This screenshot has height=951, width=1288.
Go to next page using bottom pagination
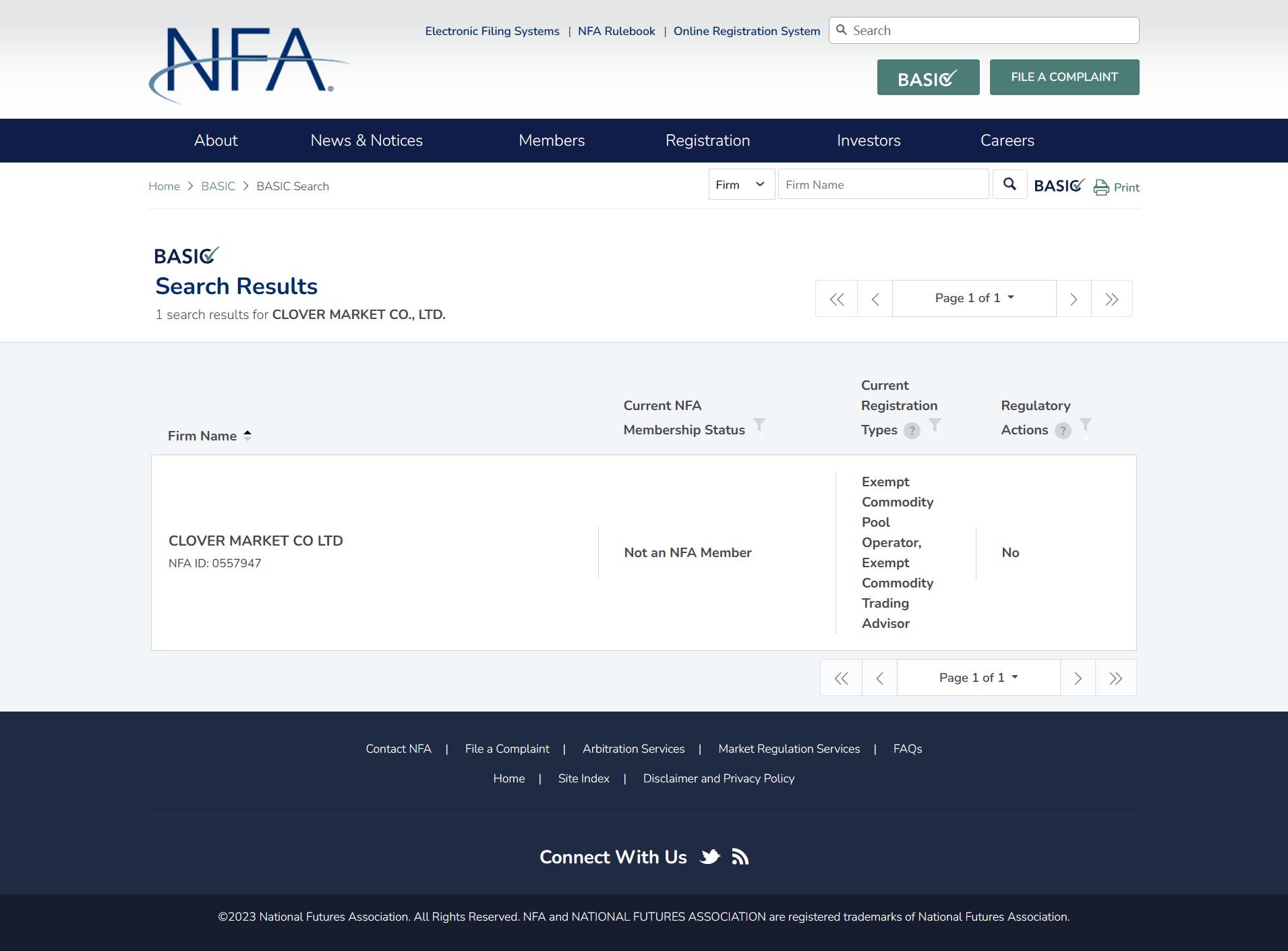pos(1078,678)
